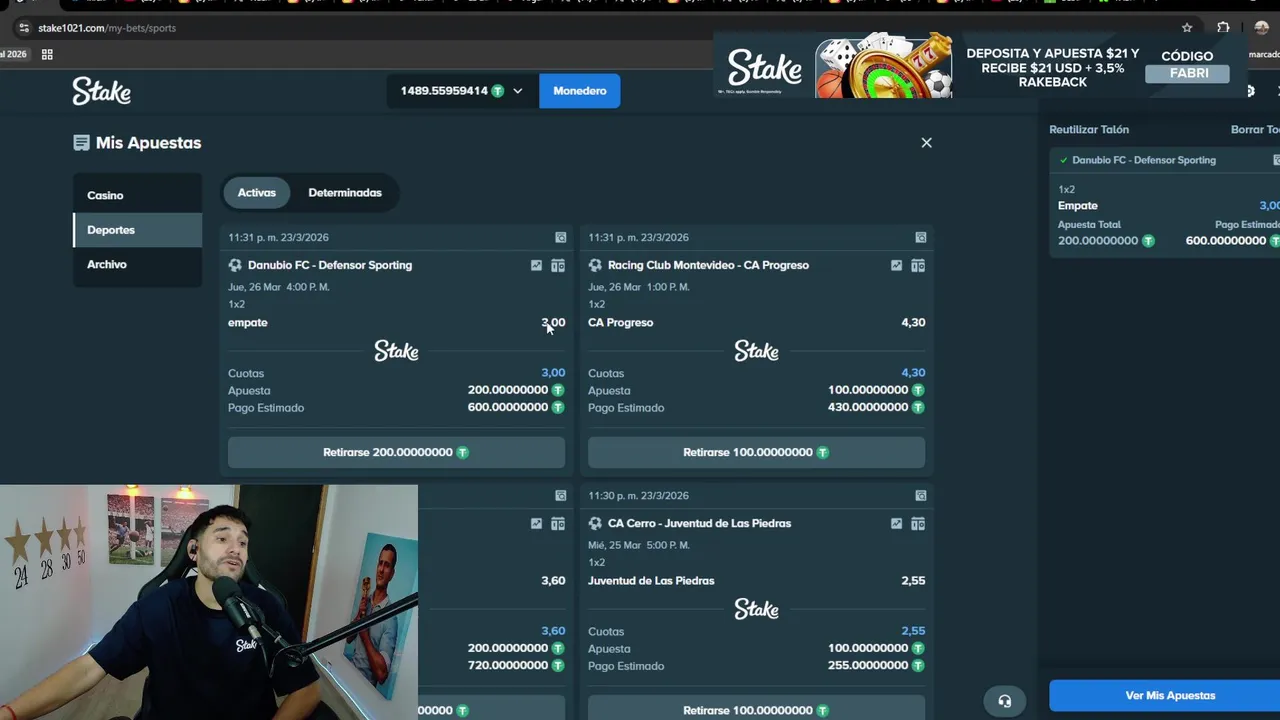Open stats chart icon for Danubio FC match

click(536, 265)
